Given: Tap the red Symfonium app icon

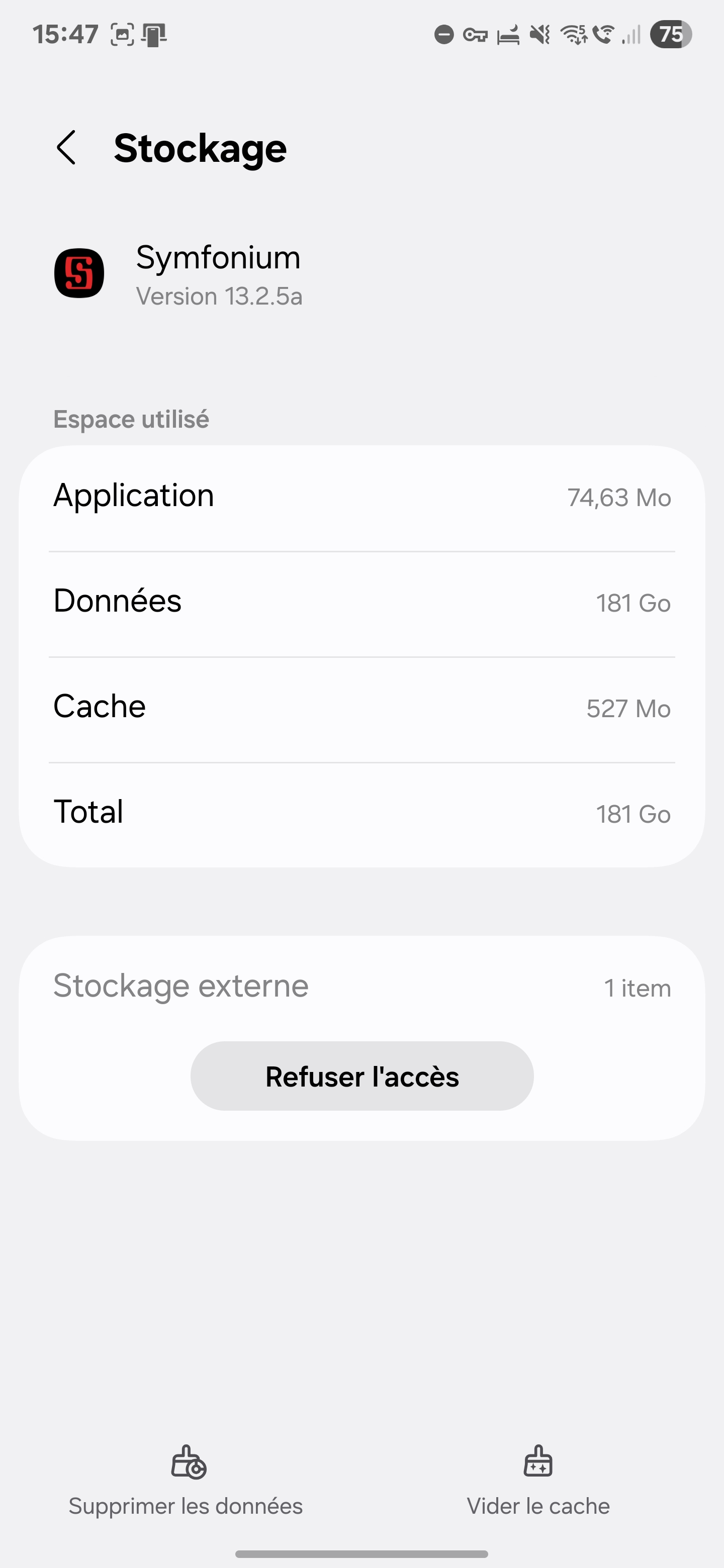Looking at the screenshot, I should coord(79,273).
